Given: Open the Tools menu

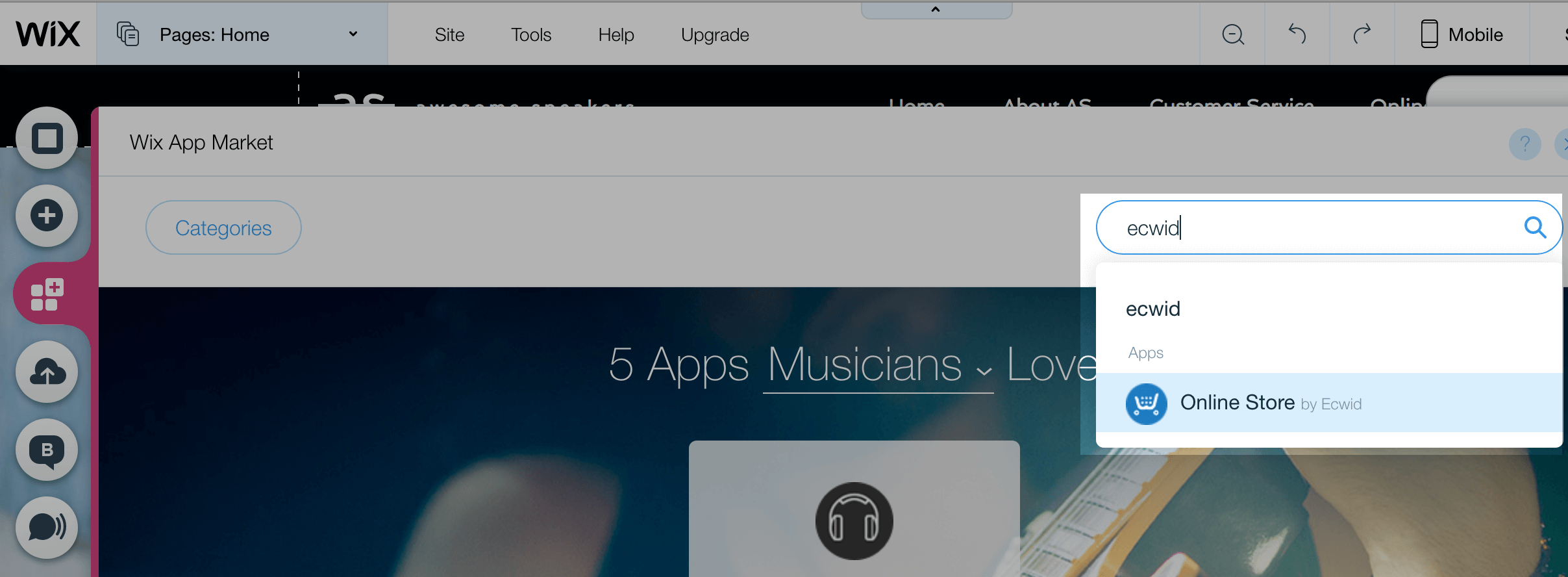Looking at the screenshot, I should tap(531, 34).
